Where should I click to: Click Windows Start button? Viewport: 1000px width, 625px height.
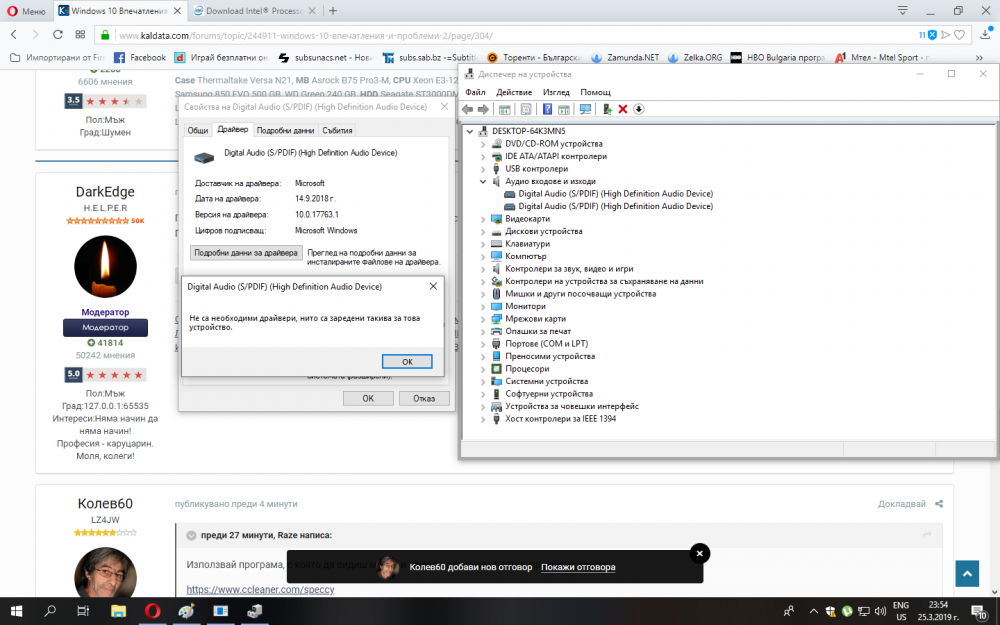(x=16, y=611)
